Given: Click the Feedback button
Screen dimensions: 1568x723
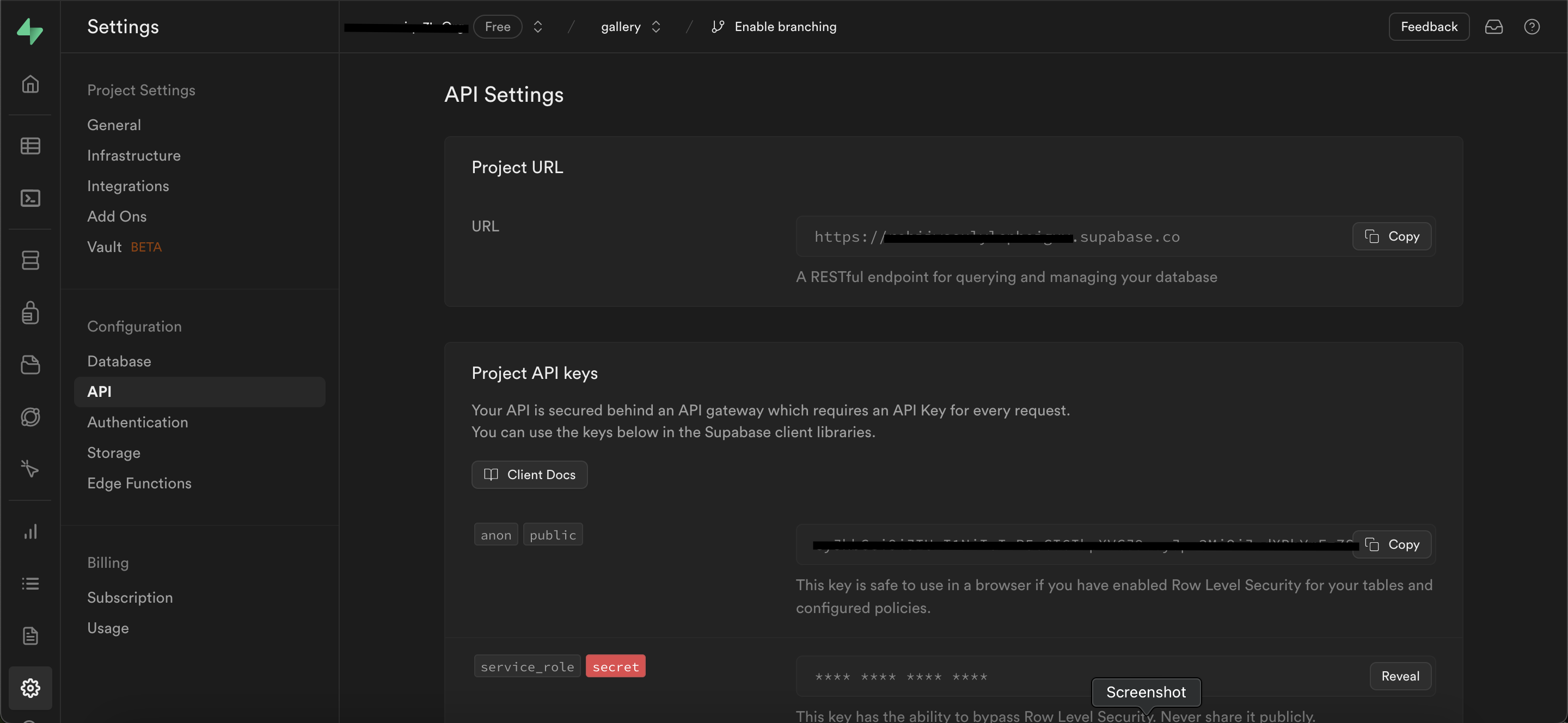Looking at the screenshot, I should click(1429, 27).
